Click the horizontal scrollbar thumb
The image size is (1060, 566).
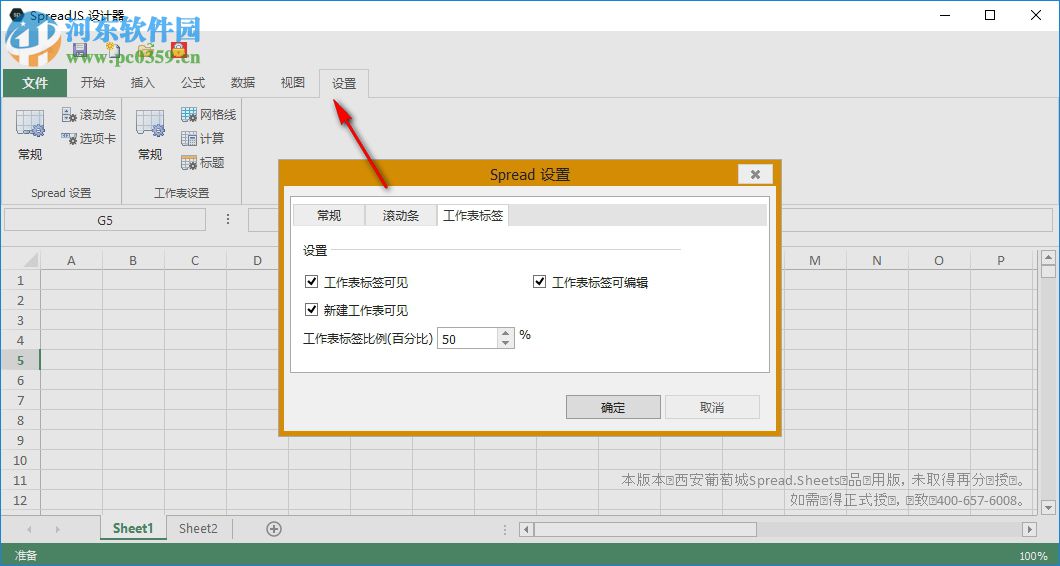(646, 529)
